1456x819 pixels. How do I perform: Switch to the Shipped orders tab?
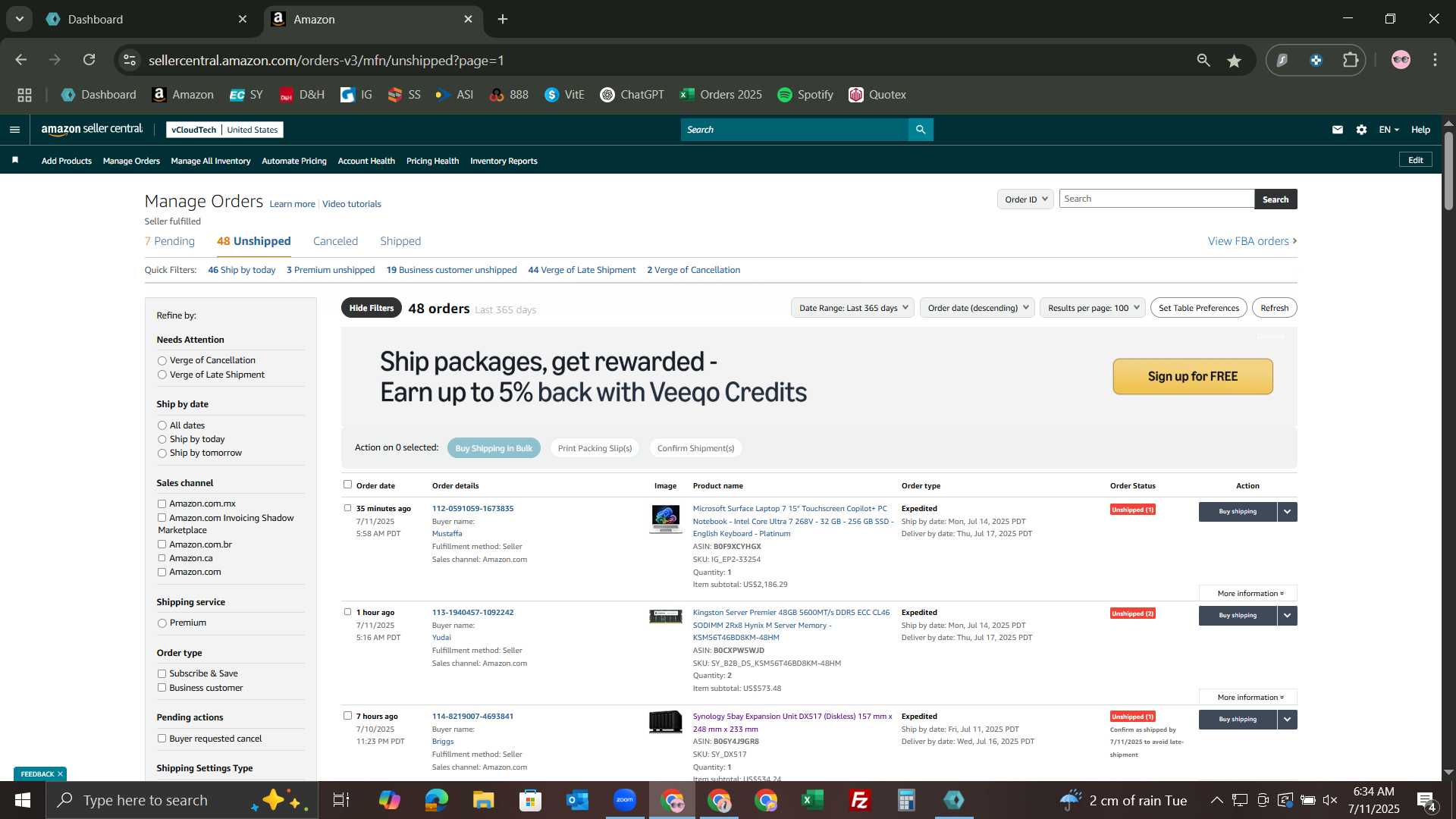400,241
